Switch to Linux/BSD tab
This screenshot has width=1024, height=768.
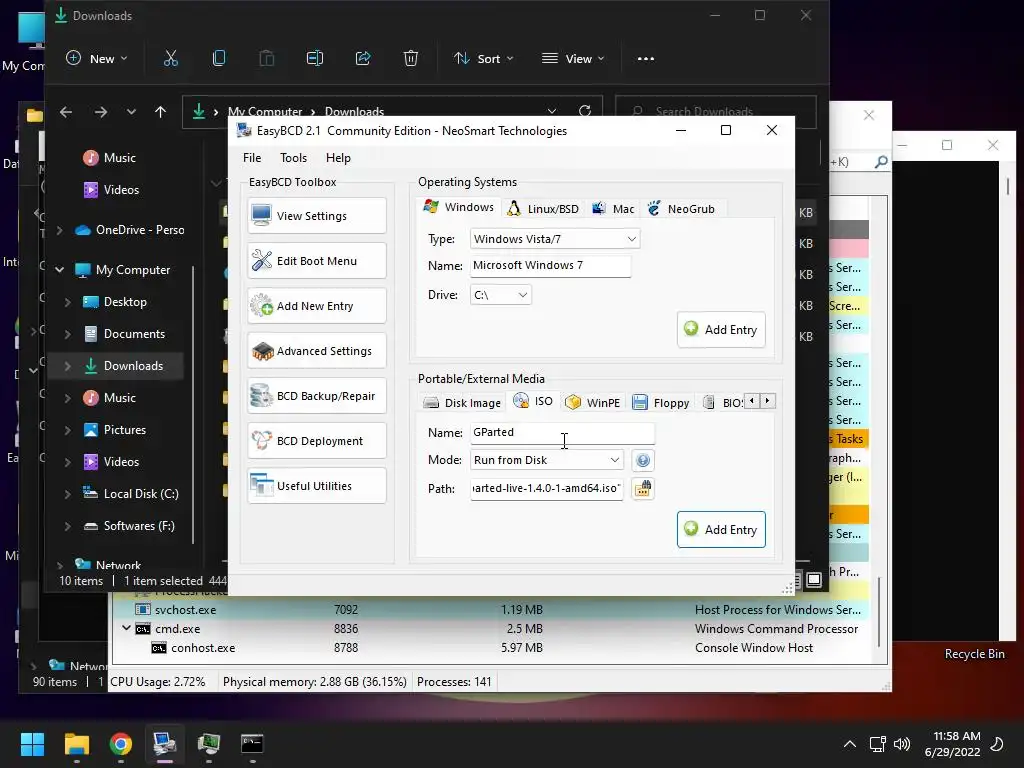pos(543,209)
